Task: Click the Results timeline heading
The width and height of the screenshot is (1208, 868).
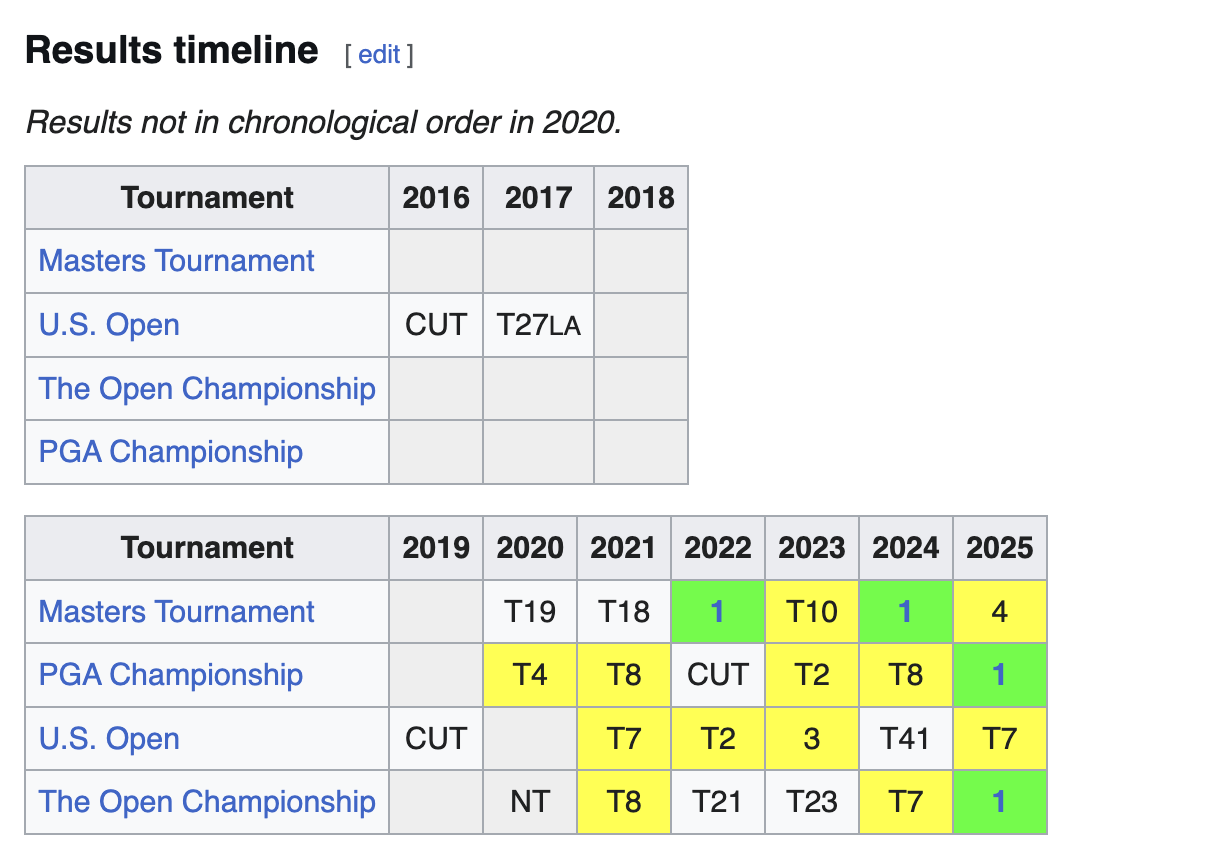Action: [x=171, y=50]
